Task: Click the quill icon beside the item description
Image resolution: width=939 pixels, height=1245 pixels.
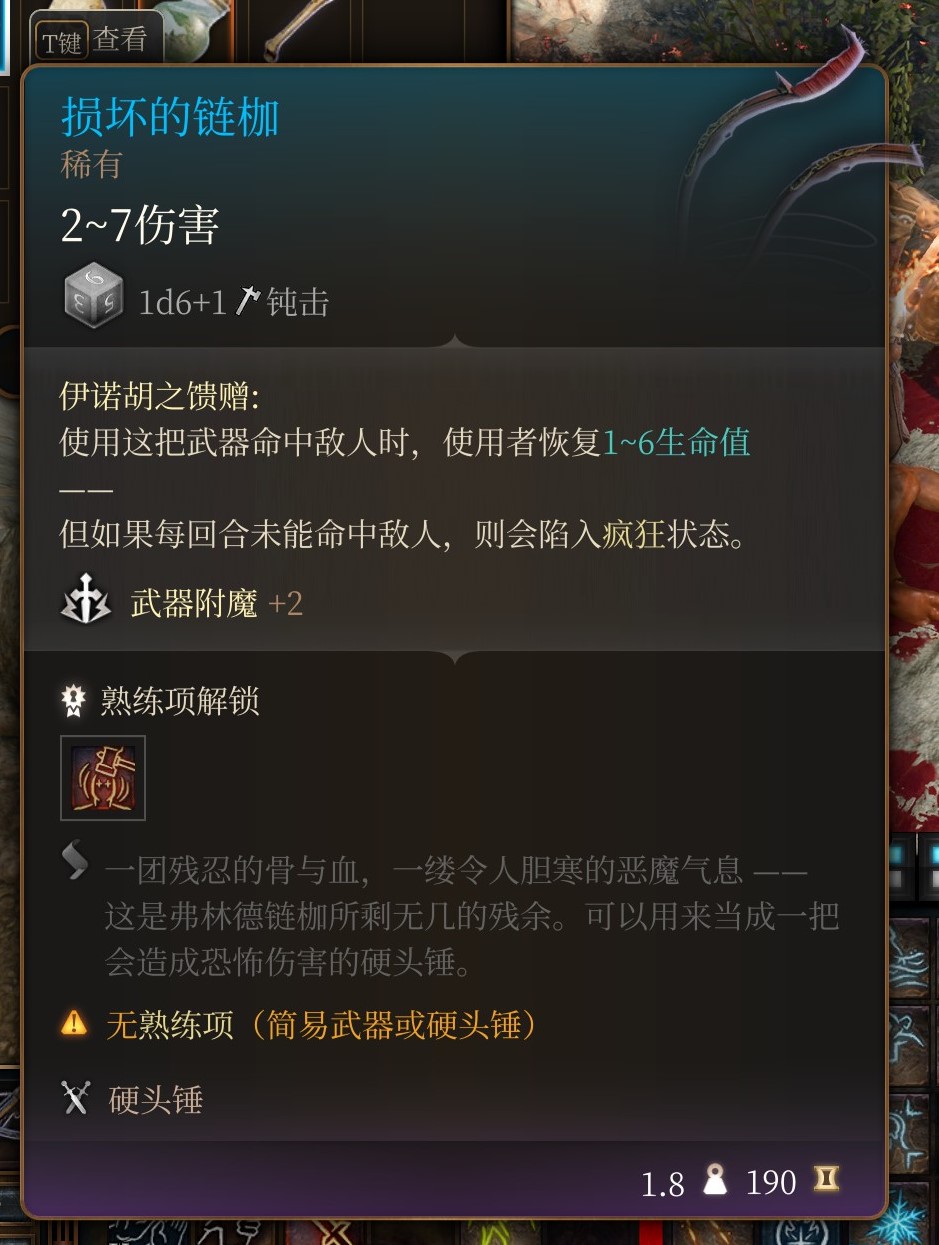Action: pyautogui.click(x=76, y=862)
